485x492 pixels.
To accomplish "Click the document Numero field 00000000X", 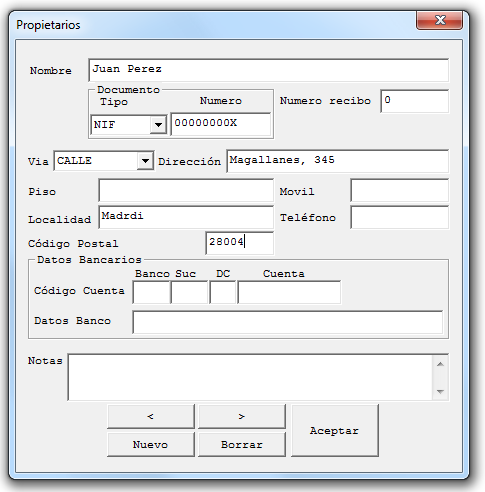I will tap(220, 124).
